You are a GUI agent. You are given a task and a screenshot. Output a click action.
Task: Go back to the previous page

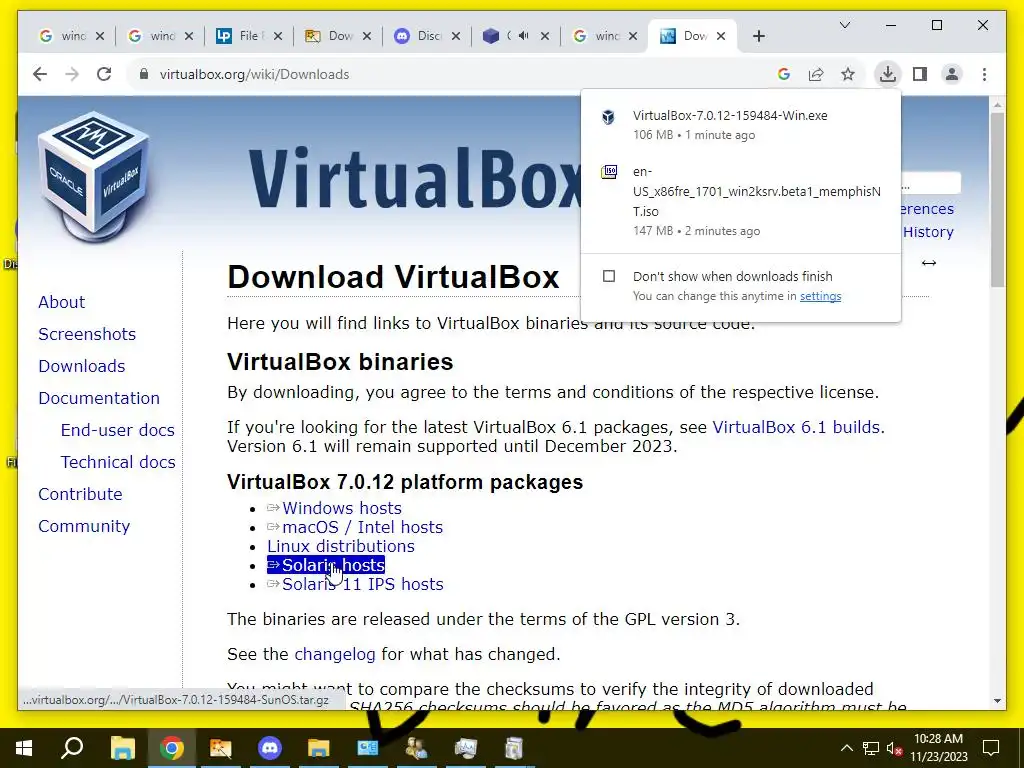pos(40,74)
